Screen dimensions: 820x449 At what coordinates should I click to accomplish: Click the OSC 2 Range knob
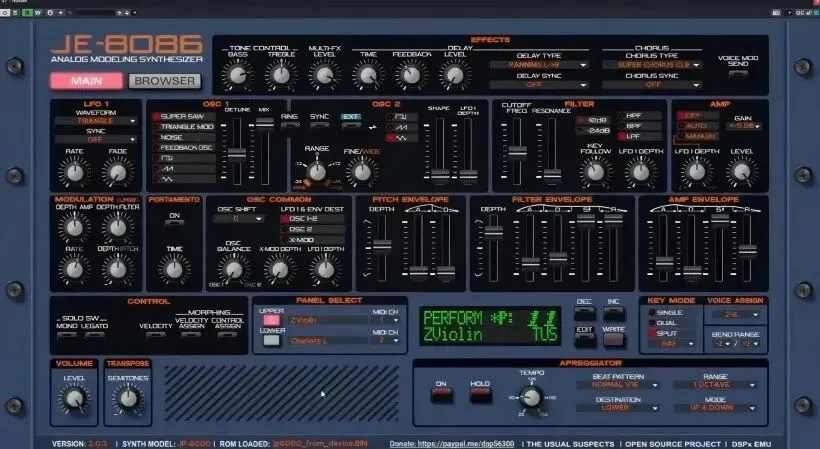[316, 171]
